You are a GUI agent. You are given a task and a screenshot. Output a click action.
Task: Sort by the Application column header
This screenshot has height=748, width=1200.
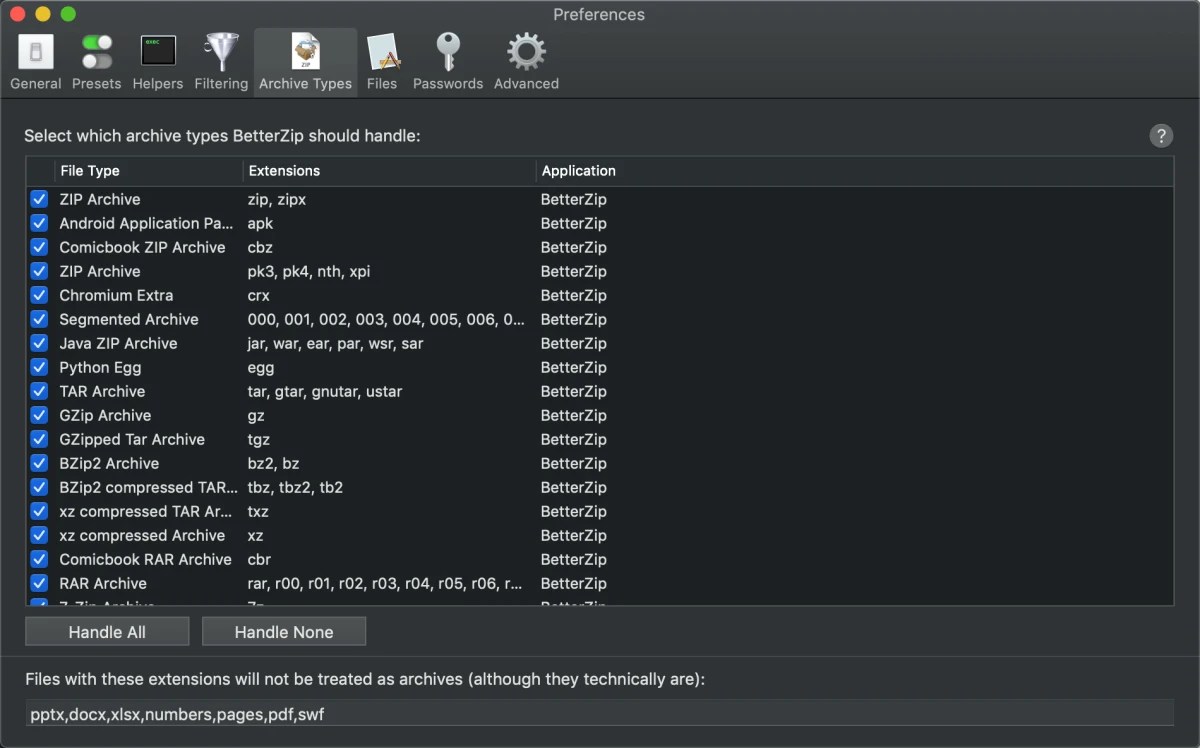[x=855, y=171]
